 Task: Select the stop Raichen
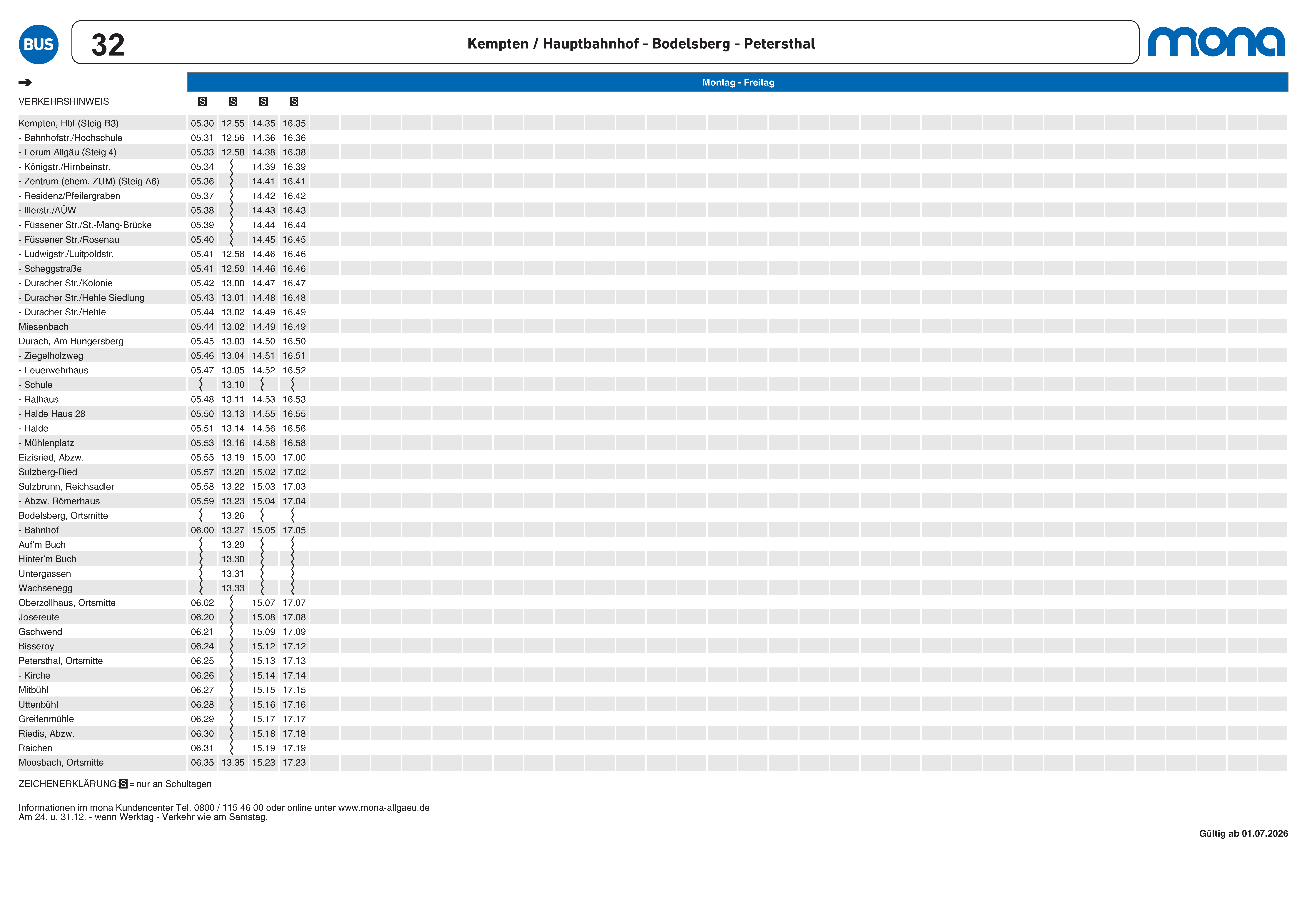(x=35, y=748)
